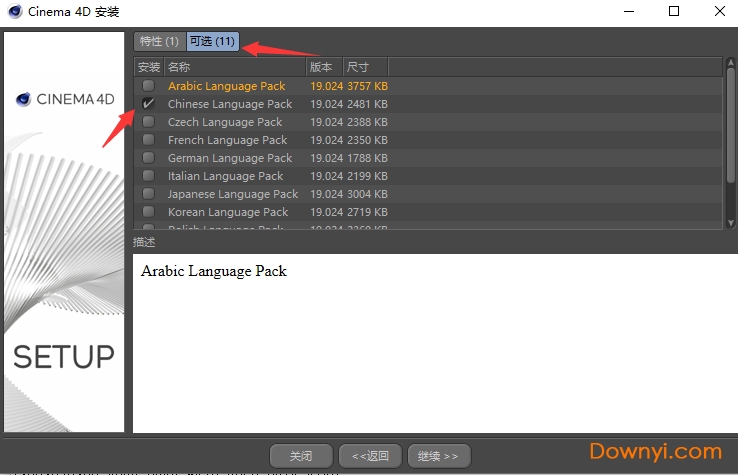Image resolution: width=738 pixels, height=475 pixels.
Task: Tick the Czech Language Pack checkbox
Action: [149, 122]
